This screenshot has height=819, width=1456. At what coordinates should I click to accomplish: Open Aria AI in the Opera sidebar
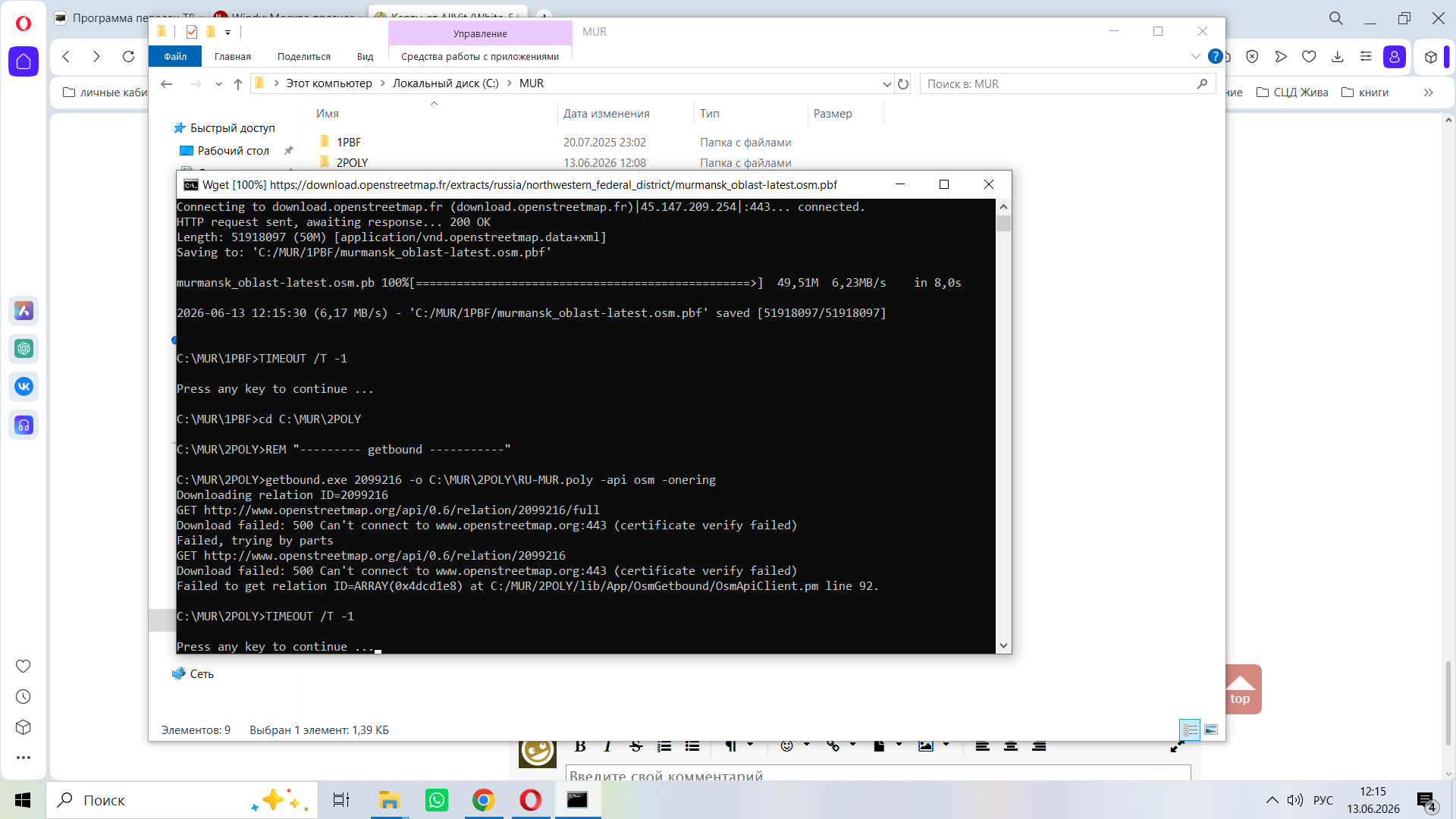24,310
